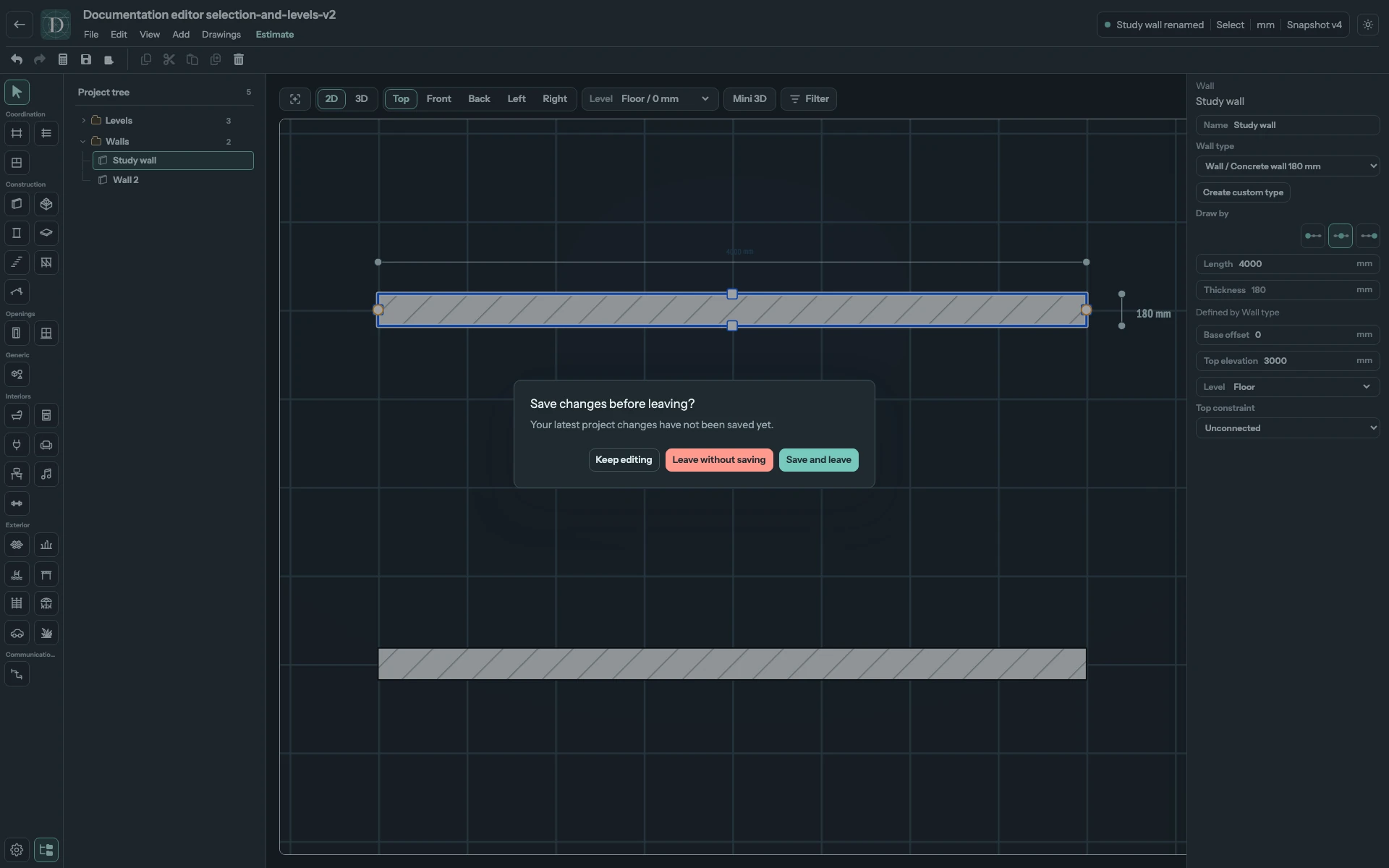
Task: Select the roof tool
Action: [x=17, y=292]
